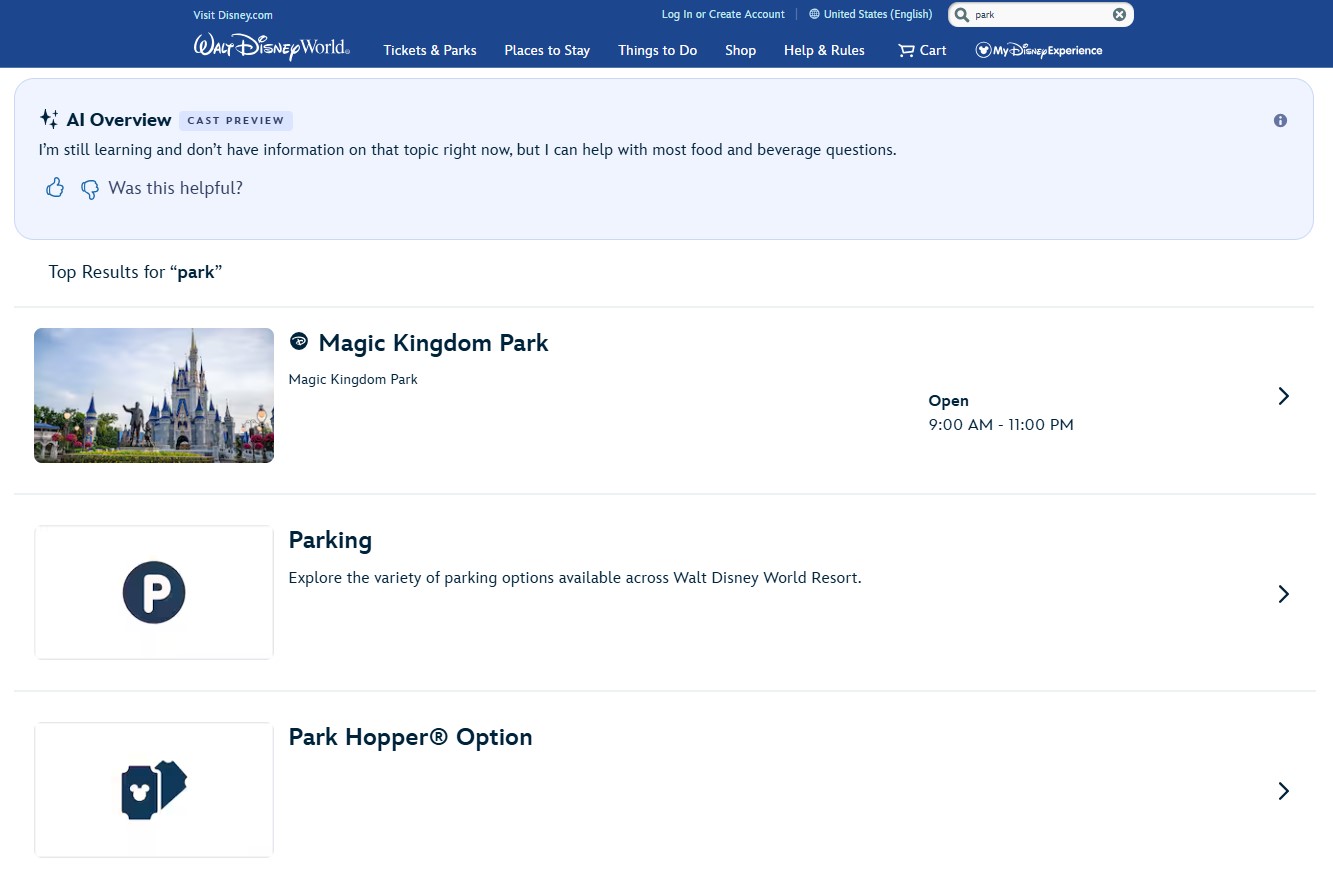Click the shopping cart icon

pos(906,50)
